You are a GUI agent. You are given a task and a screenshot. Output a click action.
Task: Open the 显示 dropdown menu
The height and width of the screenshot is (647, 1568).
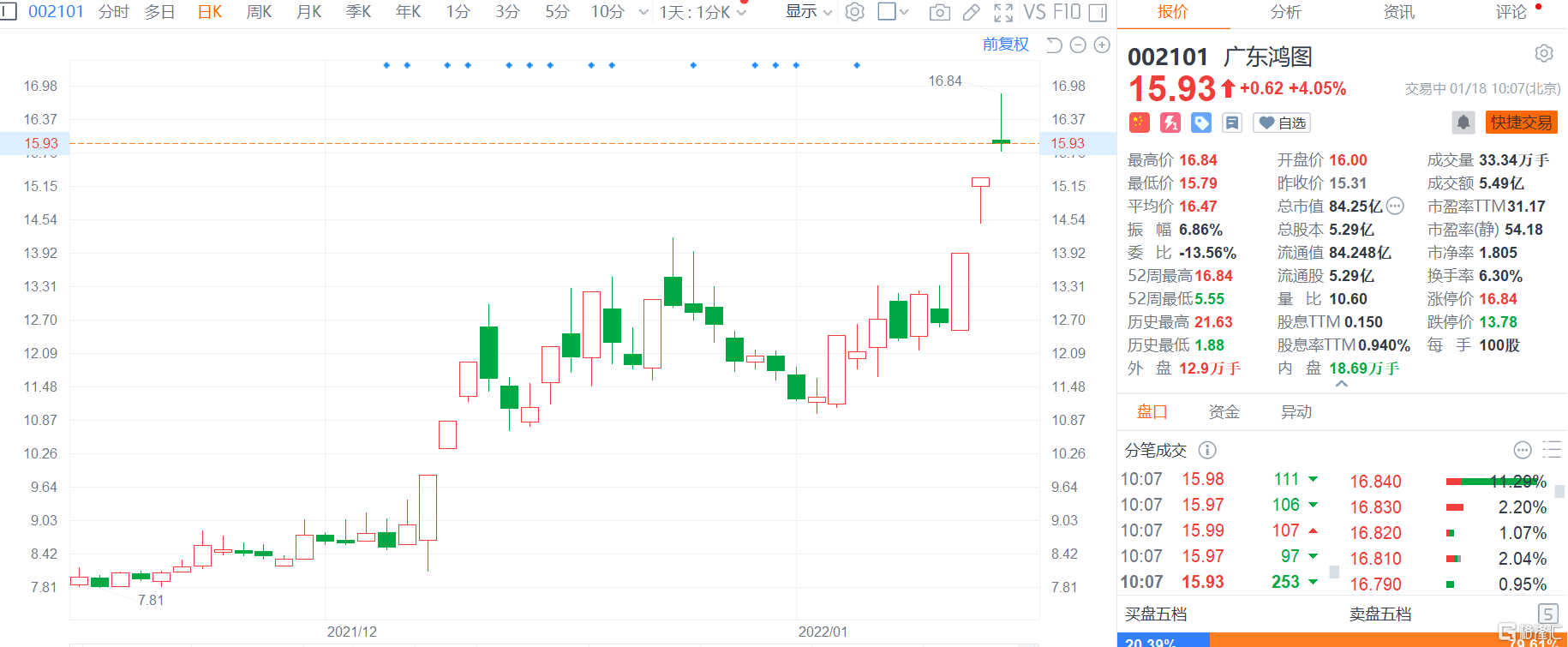pos(808,12)
